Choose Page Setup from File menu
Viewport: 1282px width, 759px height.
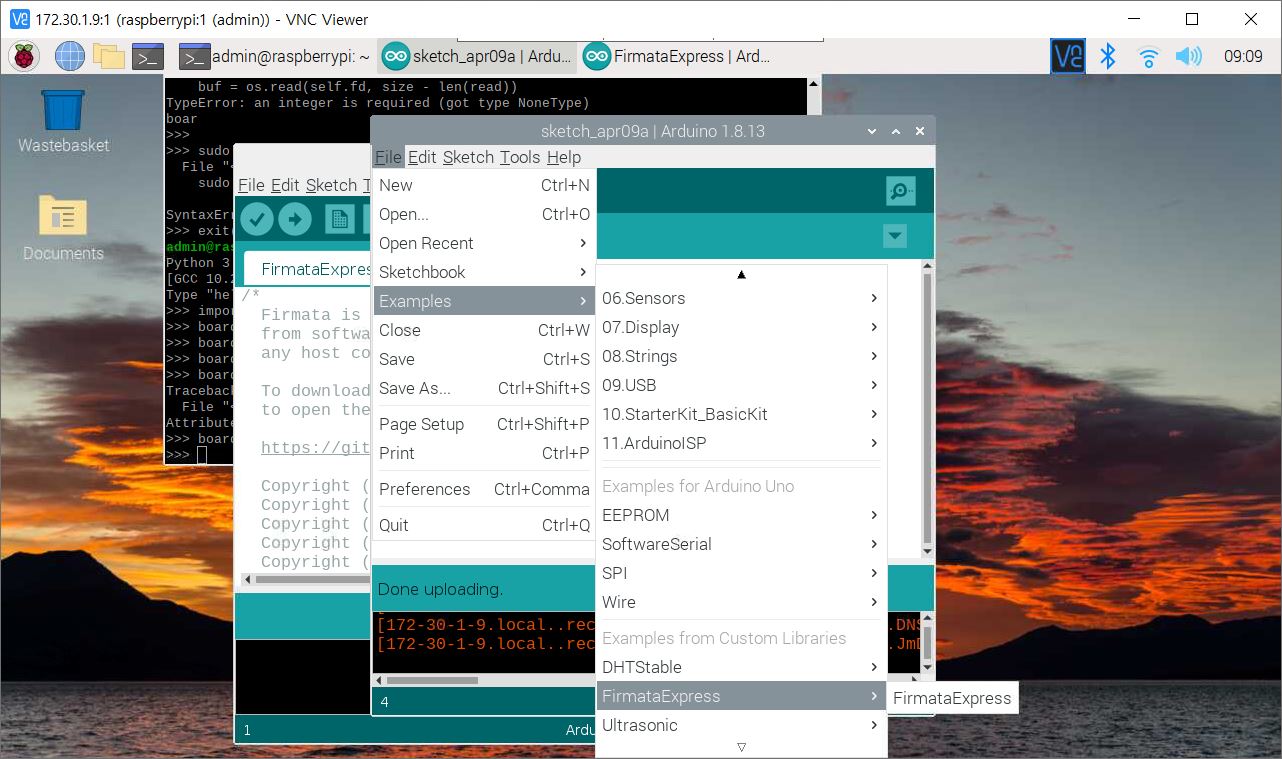tap(484, 424)
